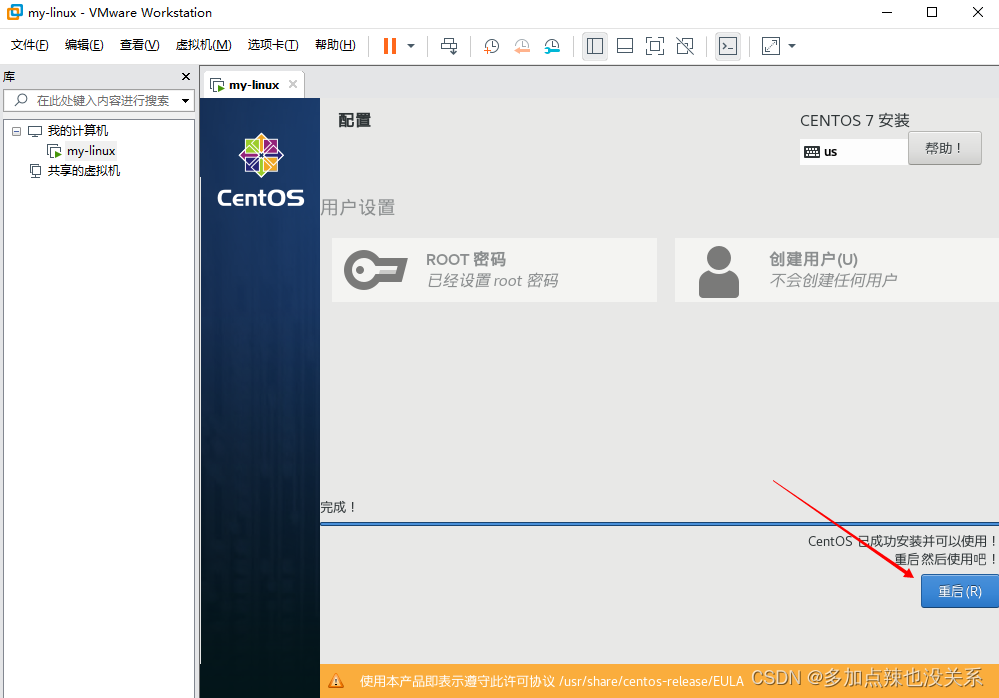
Task: Open the 虚拟机(M) menu
Action: 203,45
